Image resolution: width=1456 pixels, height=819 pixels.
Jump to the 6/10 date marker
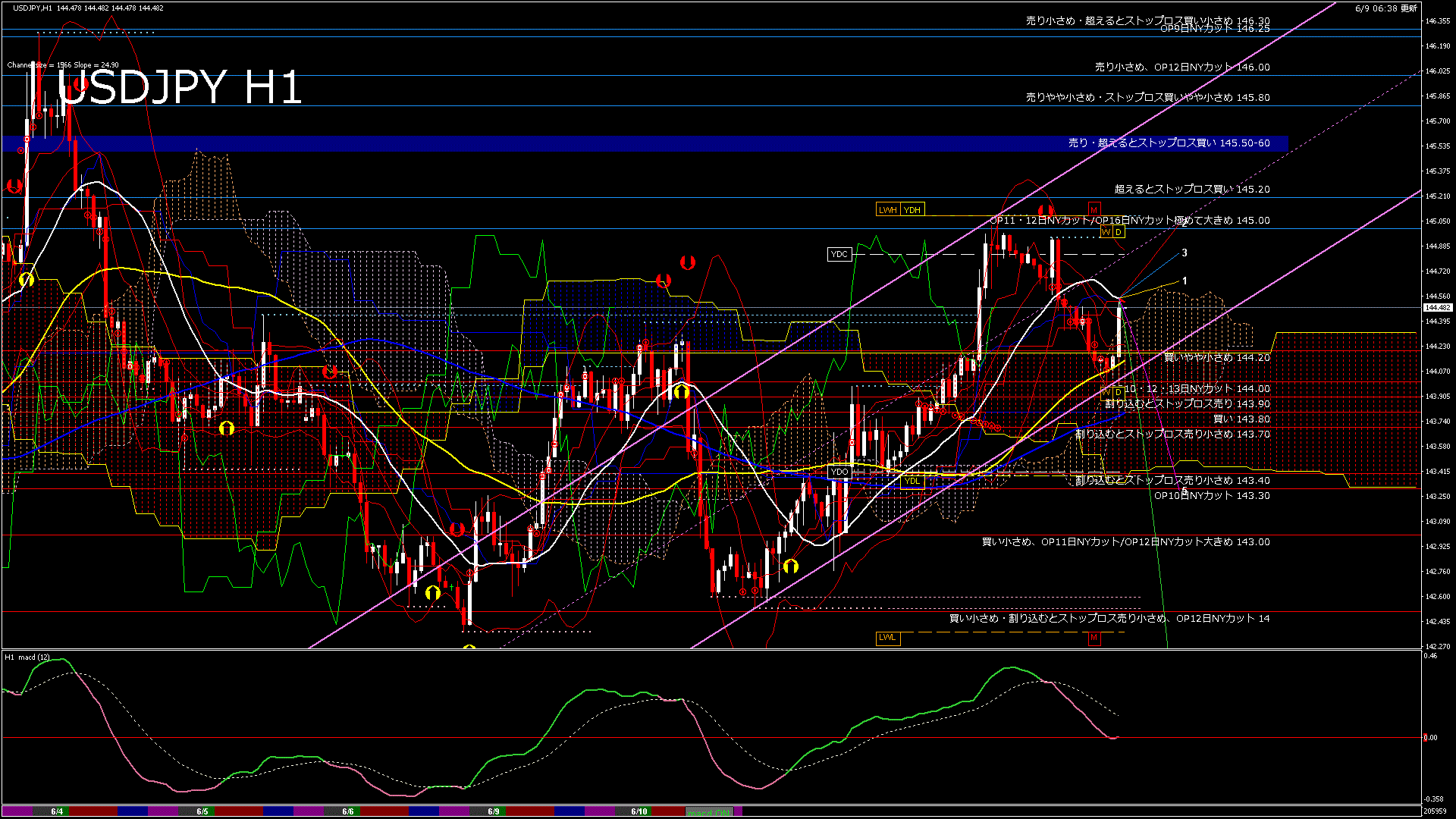pyautogui.click(x=639, y=811)
